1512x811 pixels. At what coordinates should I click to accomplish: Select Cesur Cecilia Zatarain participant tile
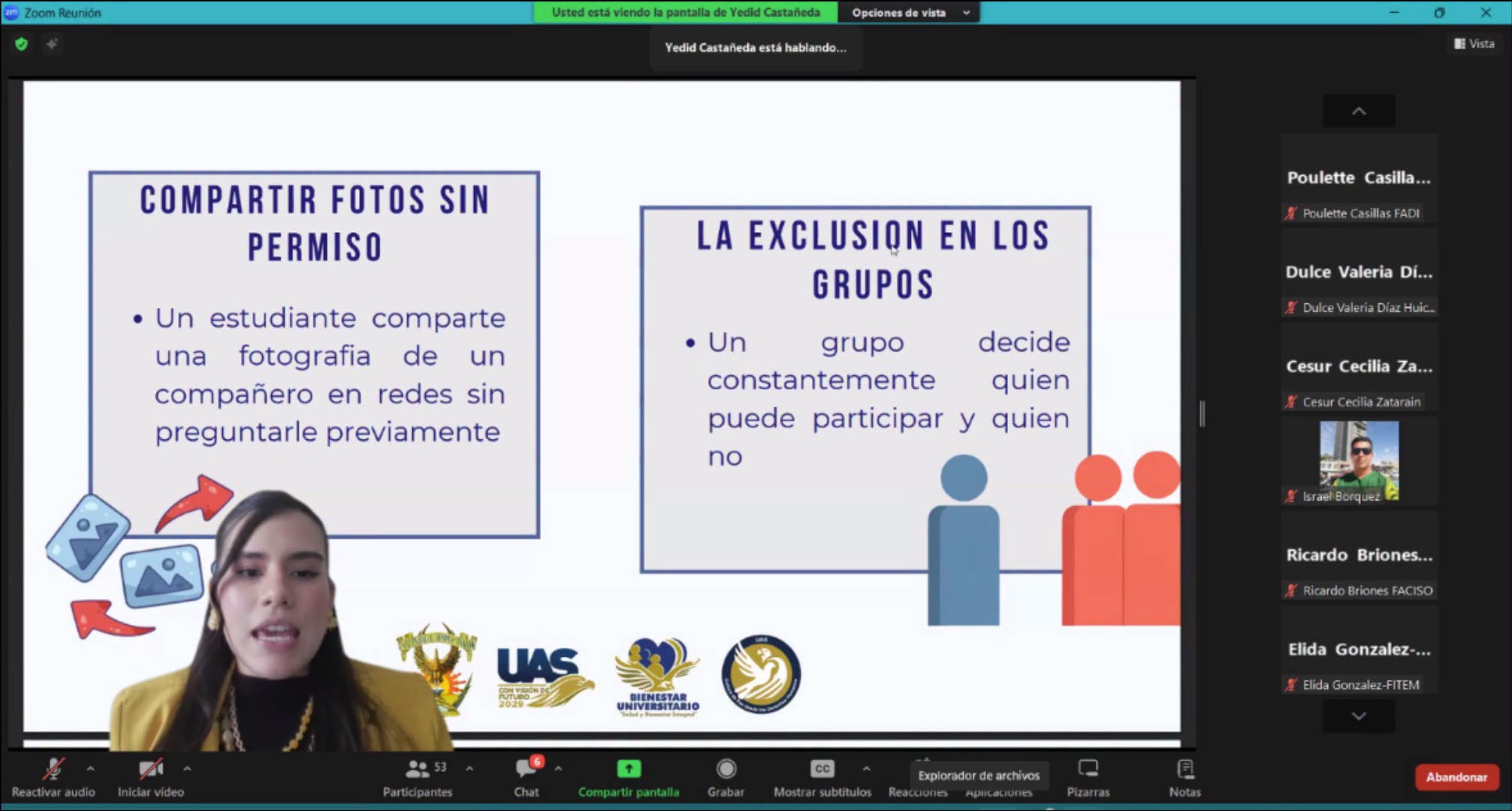pos(1359,367)
